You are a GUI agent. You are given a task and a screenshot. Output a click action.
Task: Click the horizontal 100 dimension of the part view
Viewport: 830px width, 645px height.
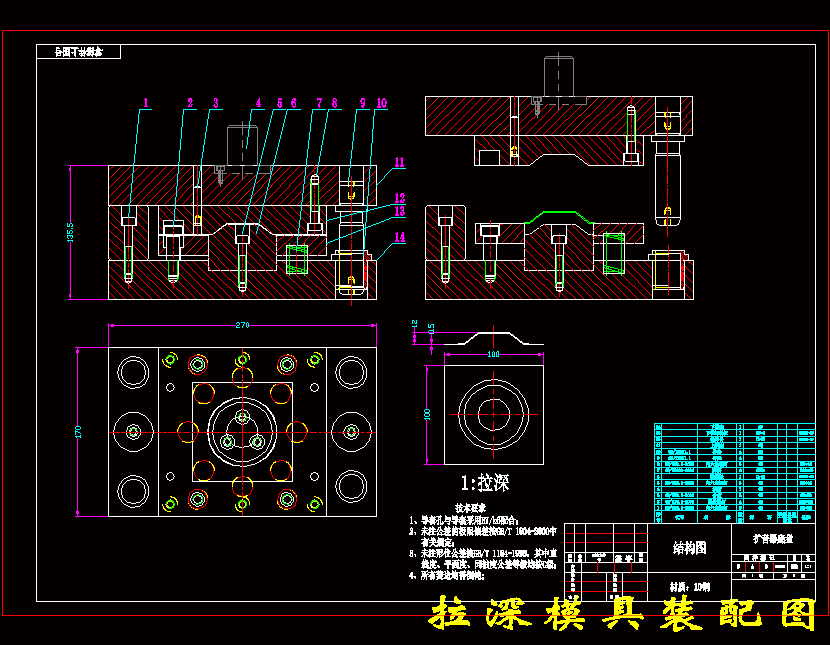(493, 354)
